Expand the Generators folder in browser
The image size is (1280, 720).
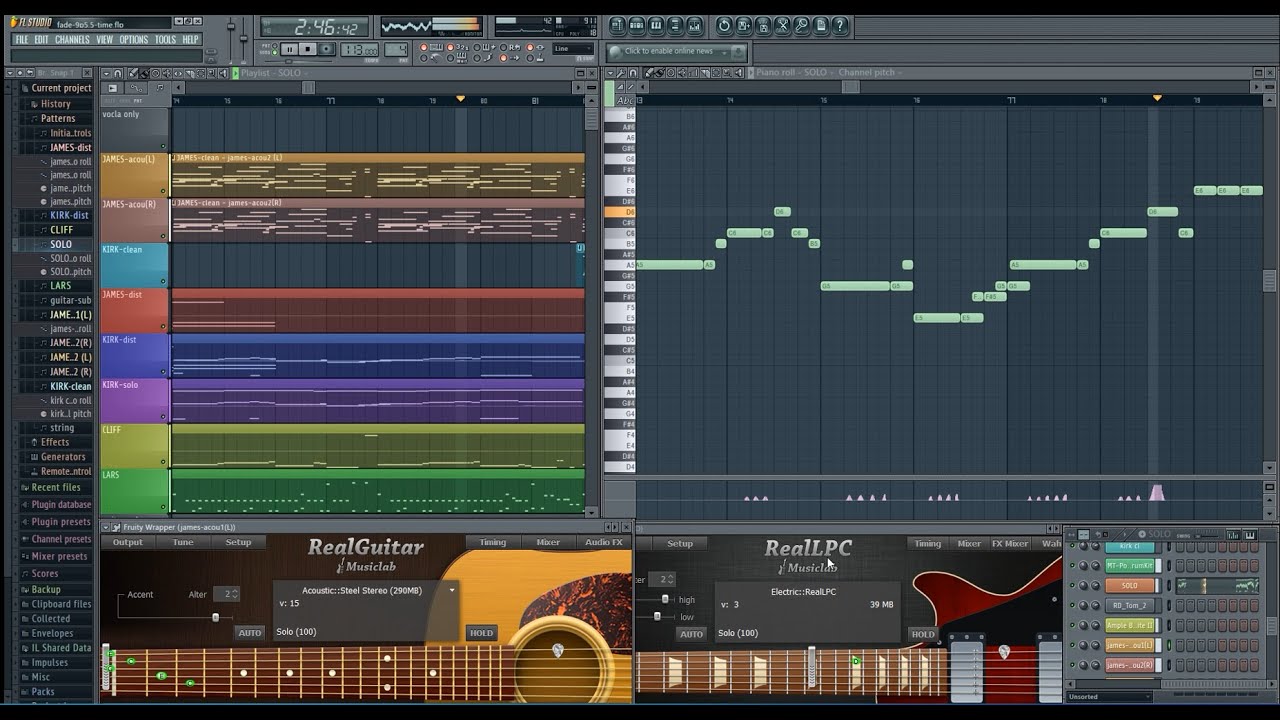pyautogui.click(x=63, y=457)
